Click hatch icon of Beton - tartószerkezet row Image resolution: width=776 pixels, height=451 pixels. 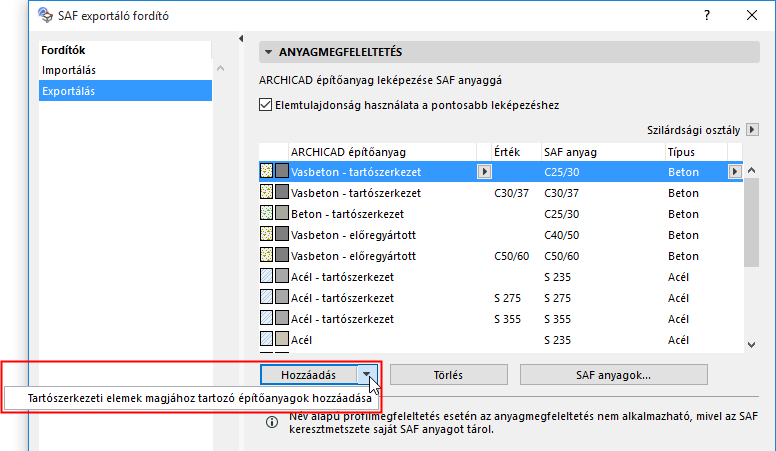[266, 213]
